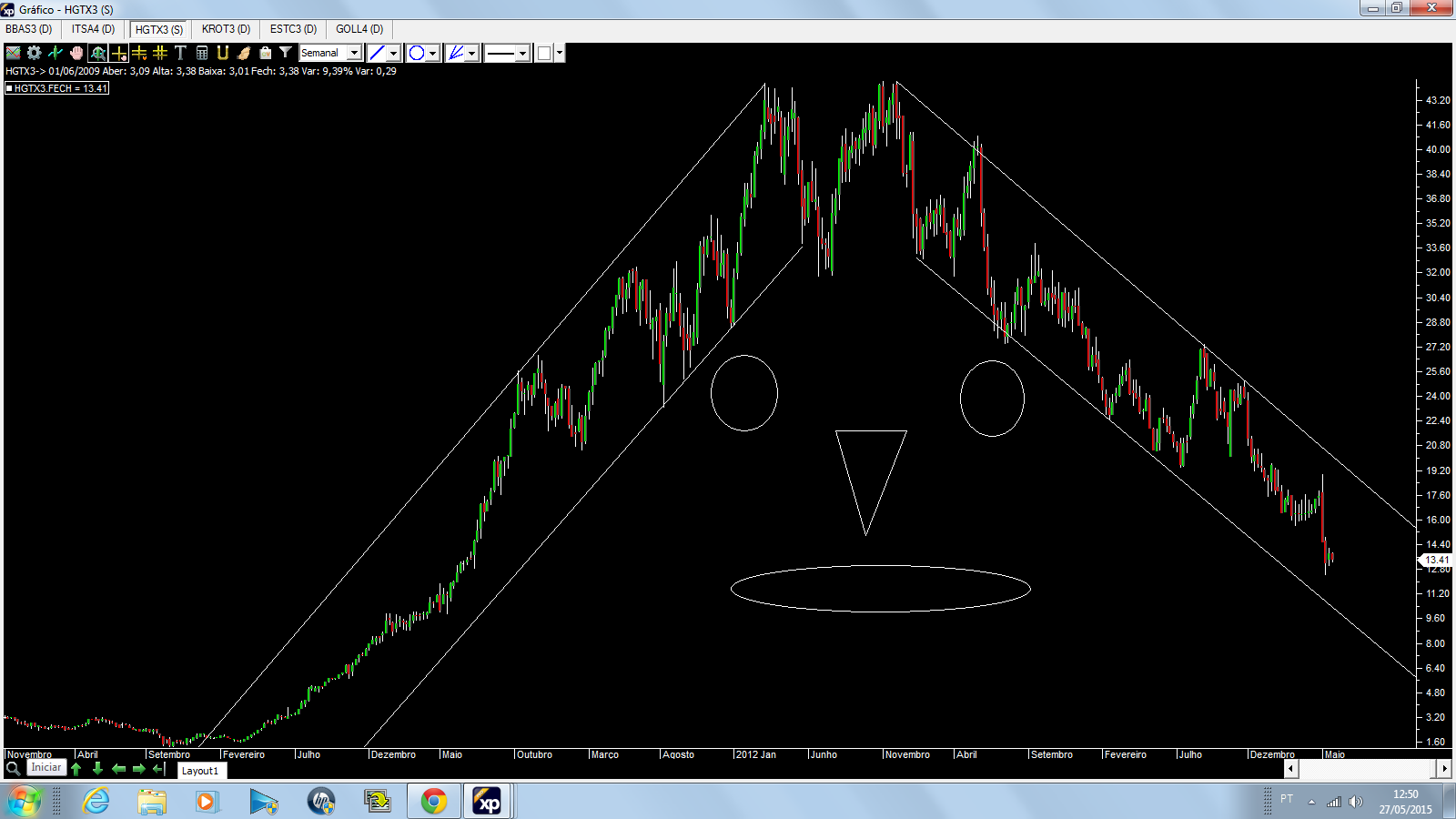Screen dimensions: 1456x819
Task: Select the HGTX3 (S) tab
Action: (159, 30)
